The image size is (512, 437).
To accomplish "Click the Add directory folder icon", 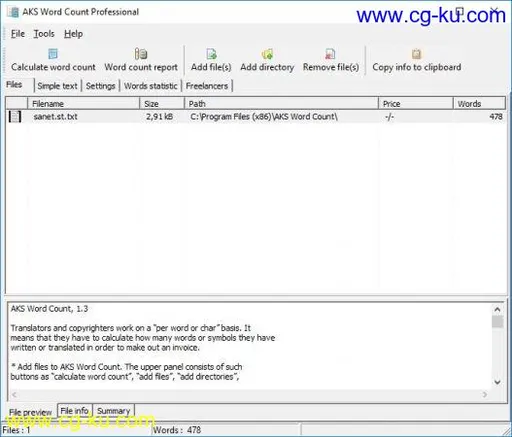I will click(267, 54).
